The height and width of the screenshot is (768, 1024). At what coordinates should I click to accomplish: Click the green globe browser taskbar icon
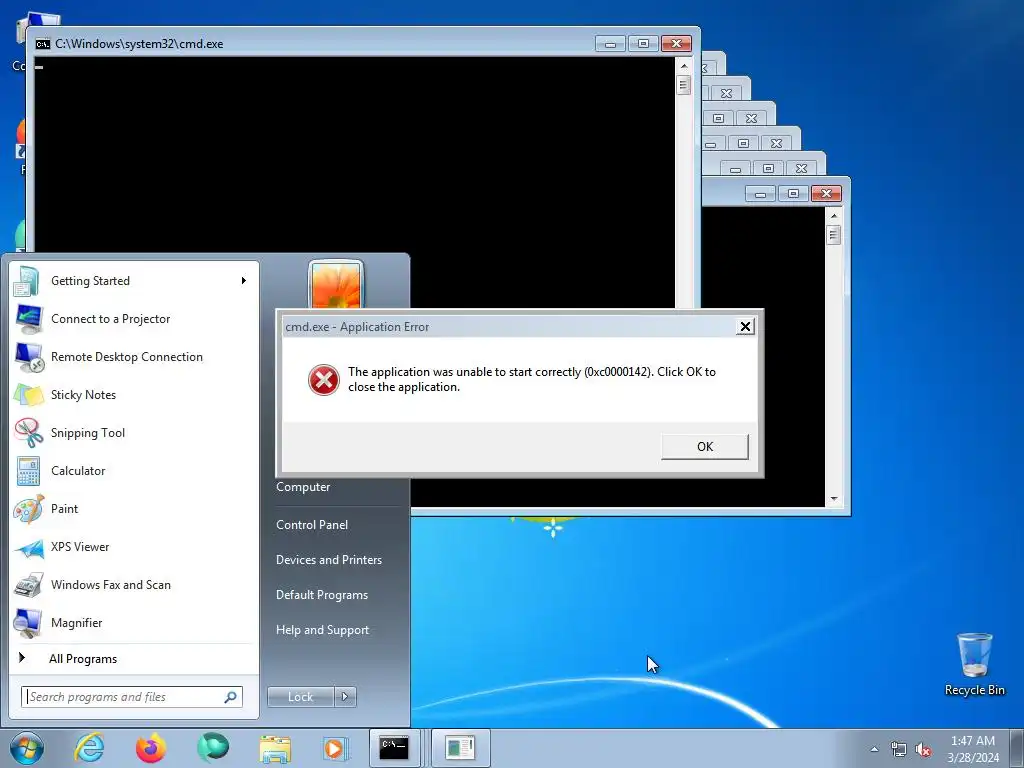(213, 748)
